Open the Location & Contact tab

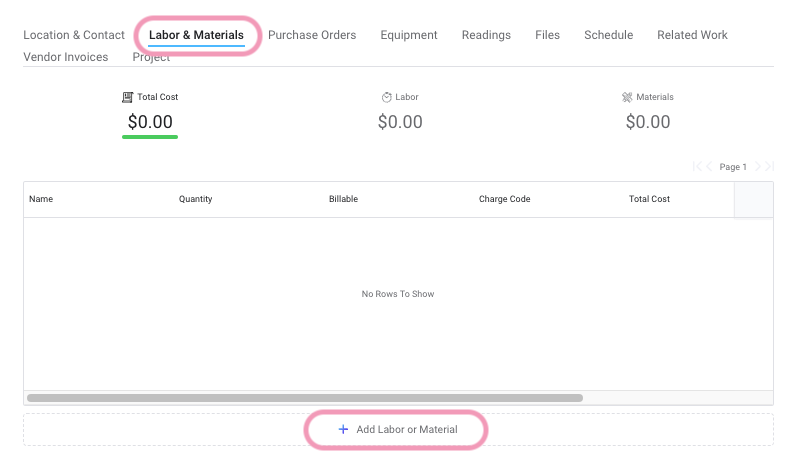[74, 35]
